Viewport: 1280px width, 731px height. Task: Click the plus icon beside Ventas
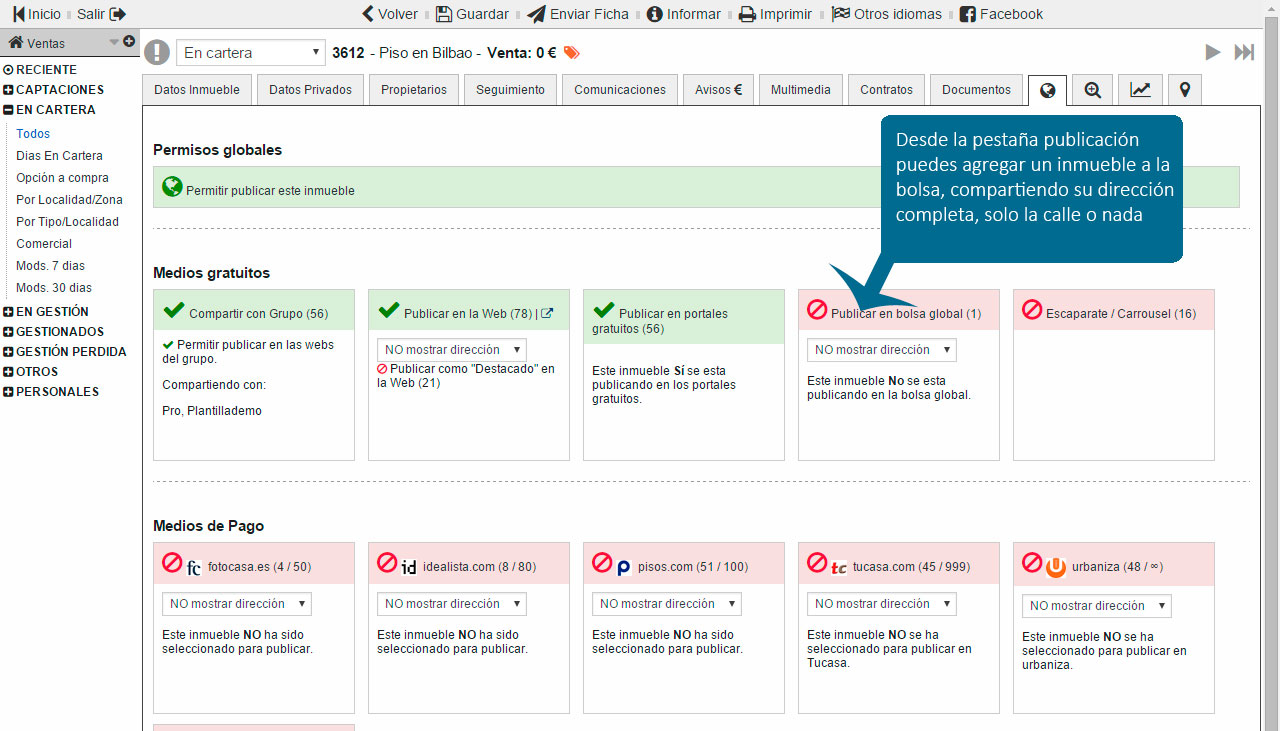(x=129, y=41)
